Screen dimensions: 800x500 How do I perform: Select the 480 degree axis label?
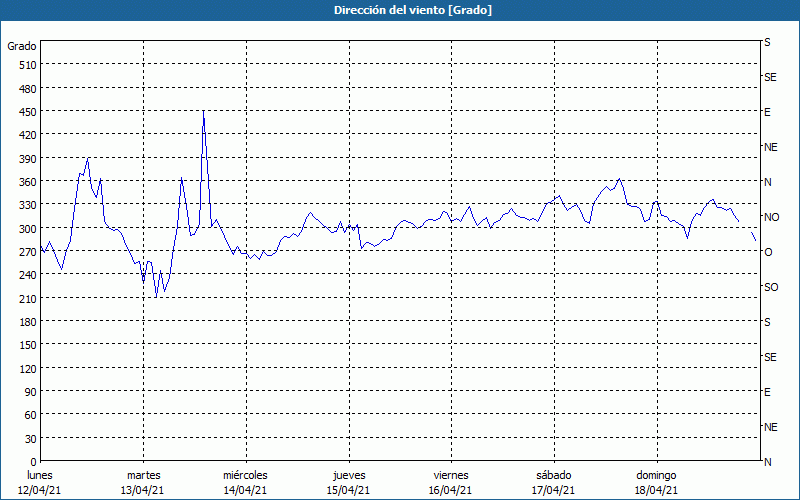28,89
